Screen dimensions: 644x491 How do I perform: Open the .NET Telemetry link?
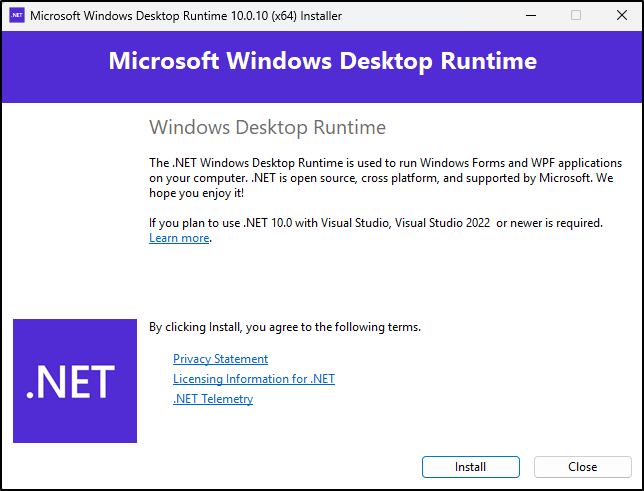tap(213, 399)
